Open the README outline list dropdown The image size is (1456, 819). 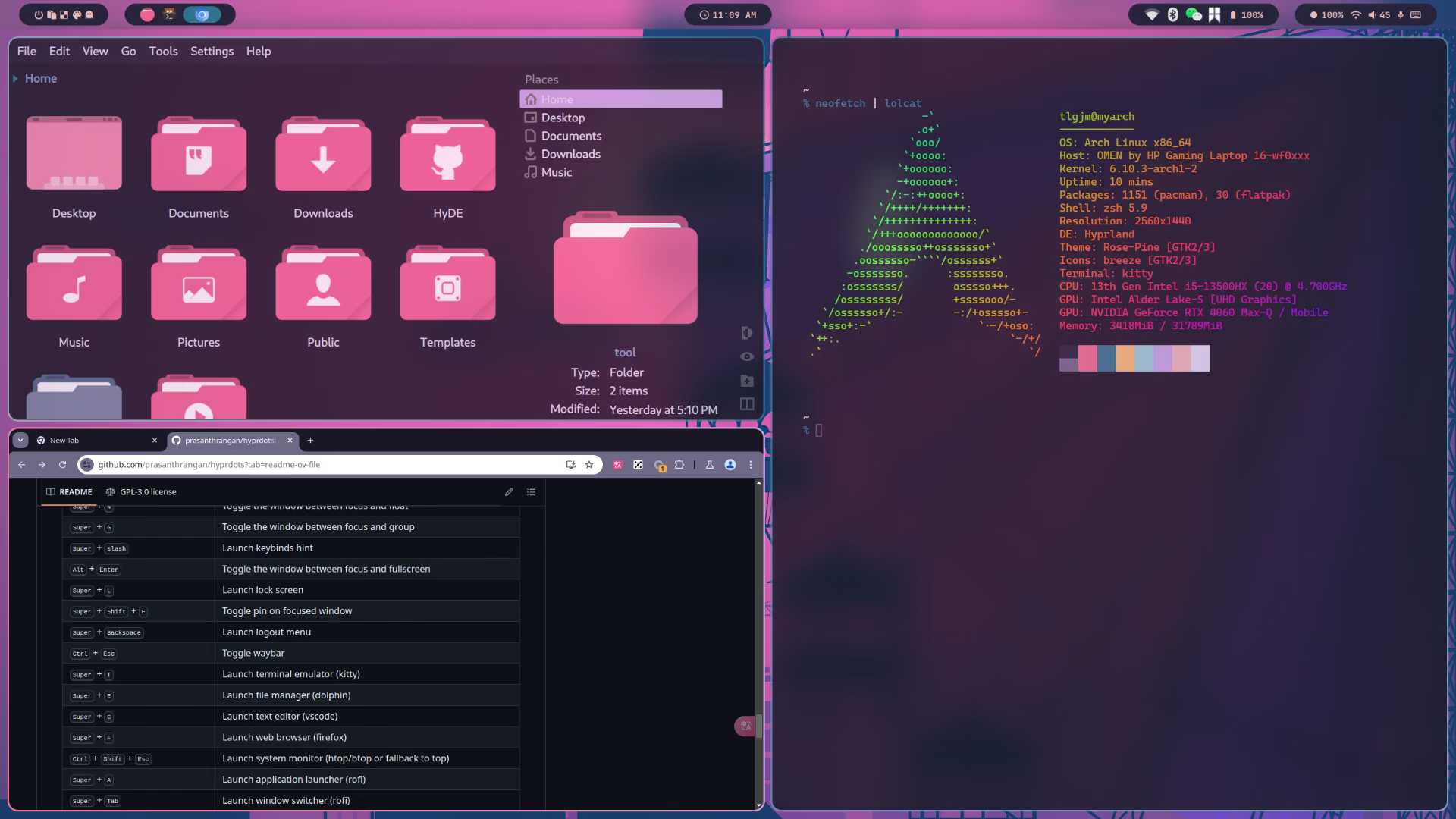(532, 491)
